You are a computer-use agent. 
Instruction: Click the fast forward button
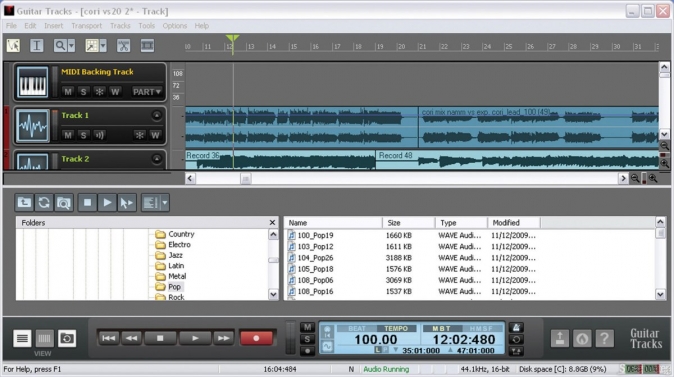pos(224,338)
